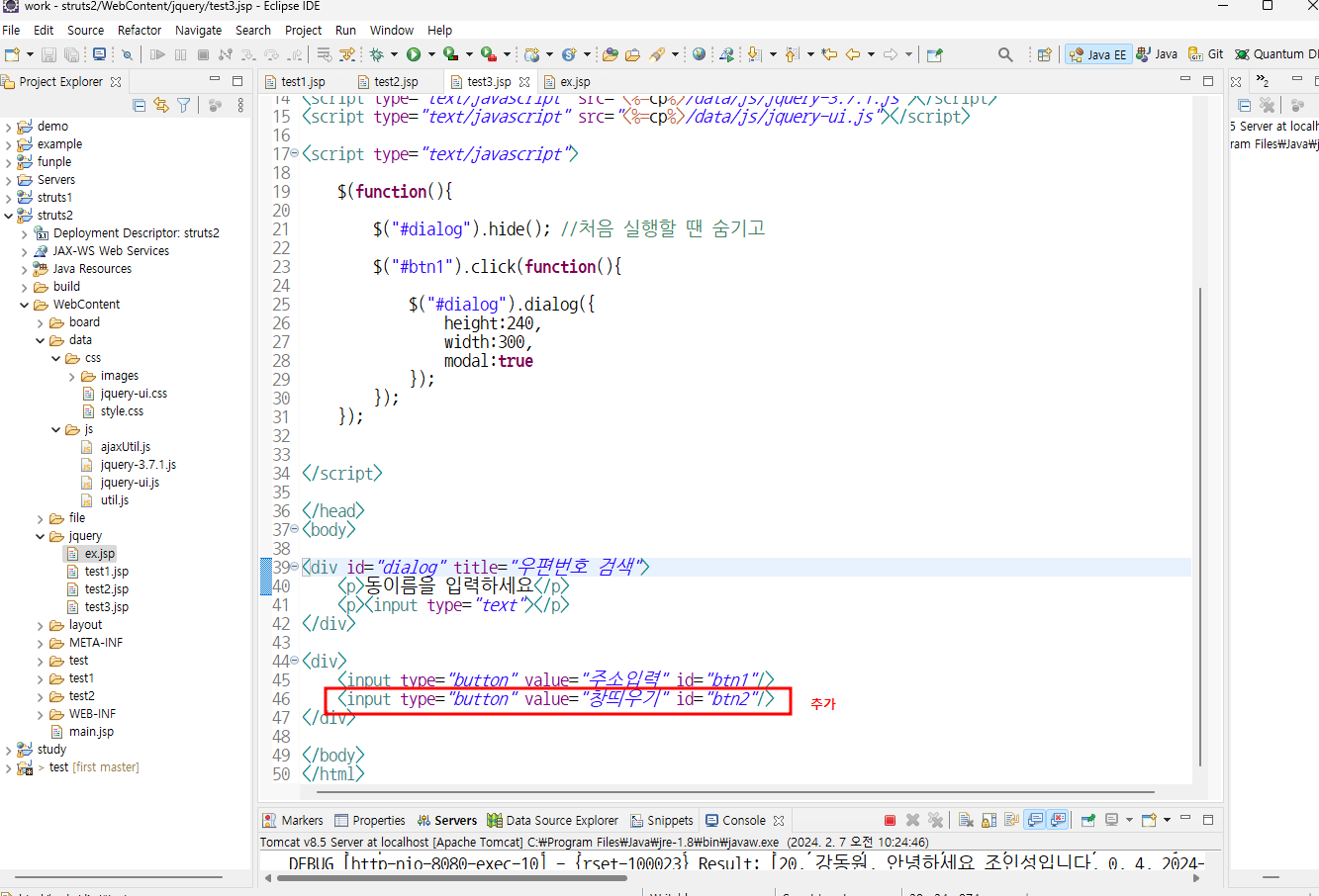Expand the demo project

click(x=8, y=127)
